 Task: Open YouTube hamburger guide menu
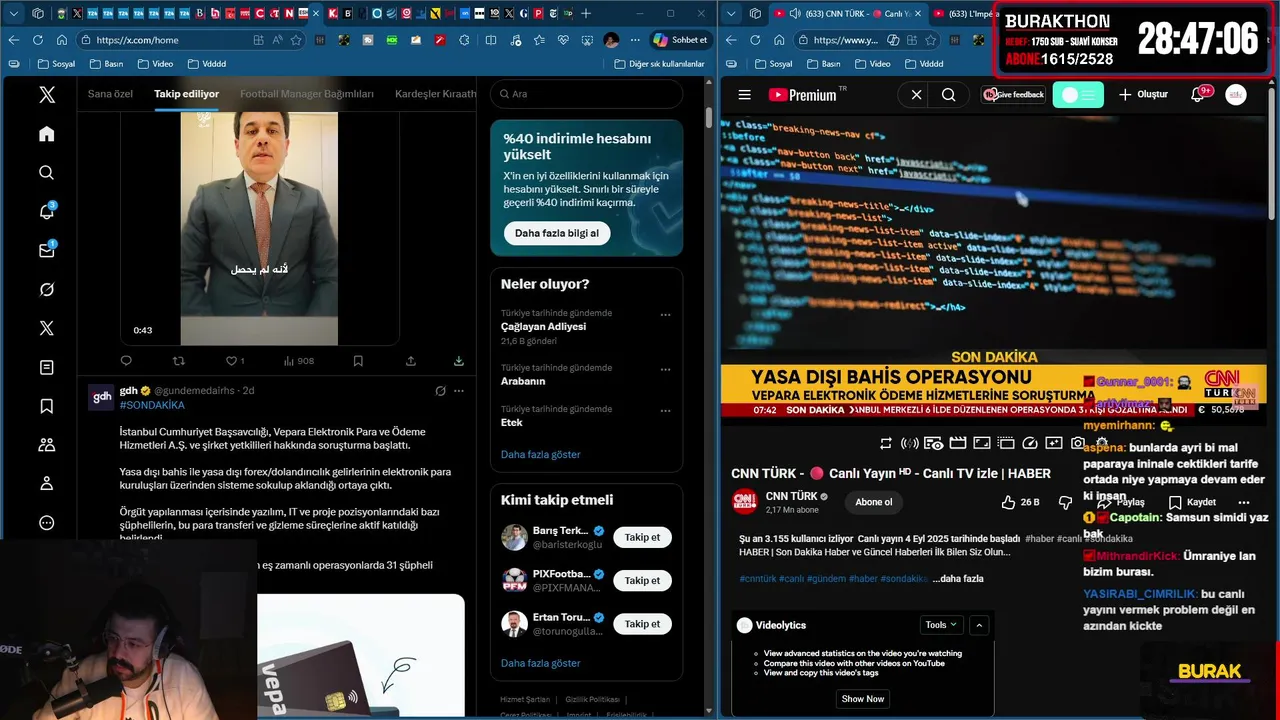(744, 95)
